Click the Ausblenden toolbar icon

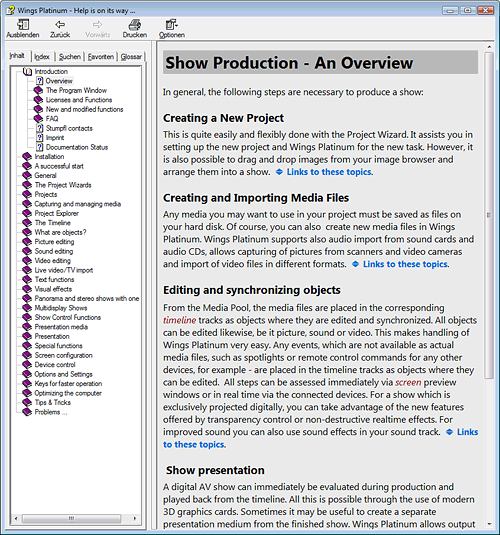(x=23, y=25)
